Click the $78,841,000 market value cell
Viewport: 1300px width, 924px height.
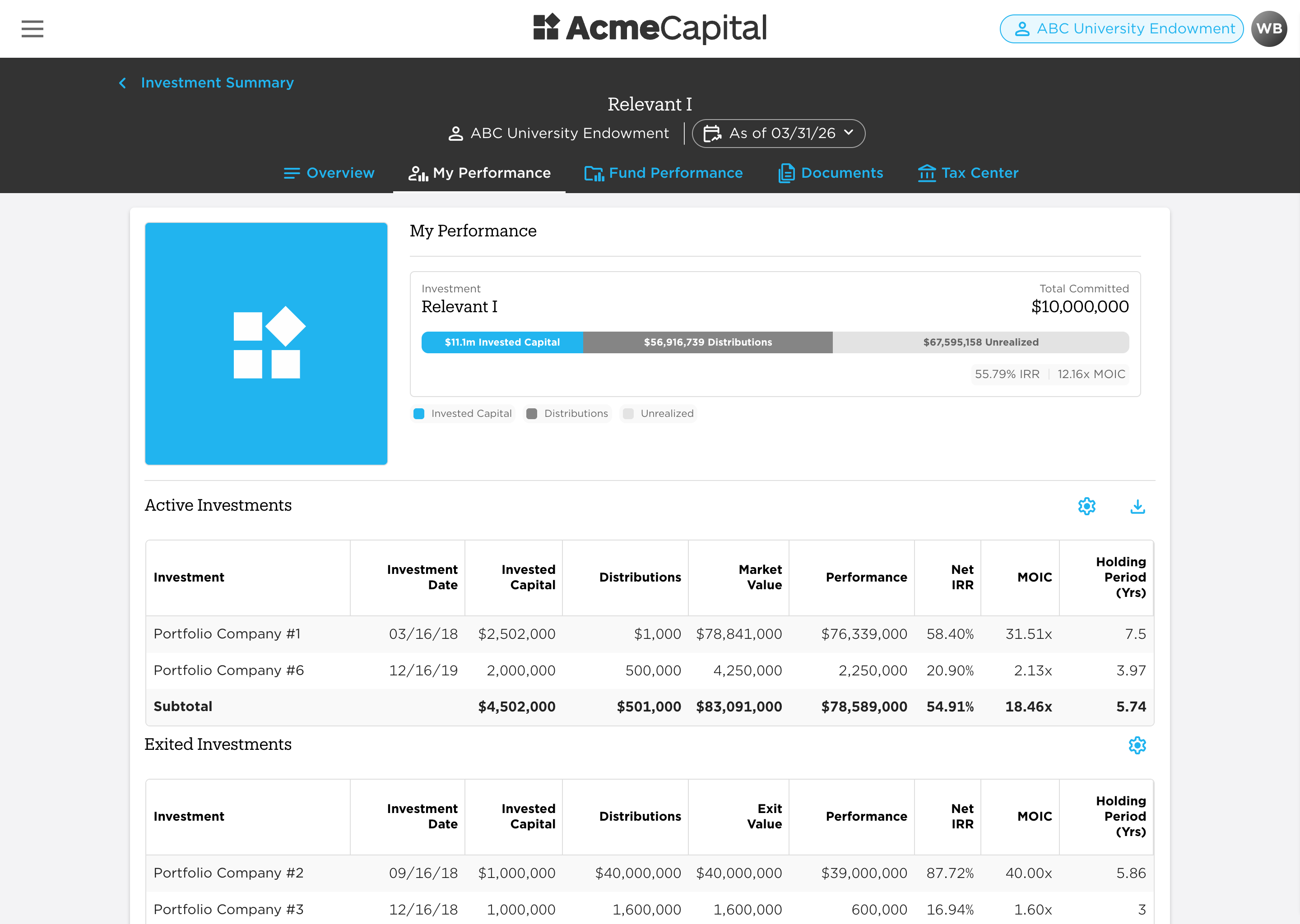[x=739, y=634]
